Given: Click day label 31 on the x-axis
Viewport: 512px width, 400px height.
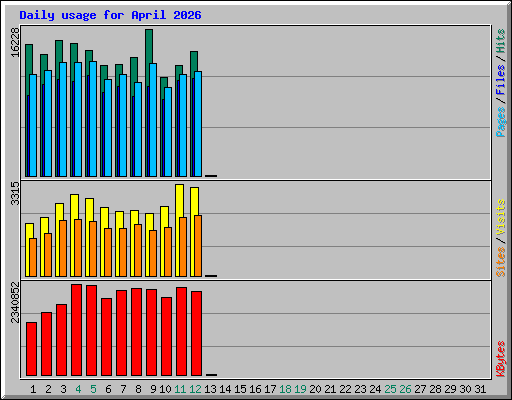Looking at the screenshot, I should point(480,389).
